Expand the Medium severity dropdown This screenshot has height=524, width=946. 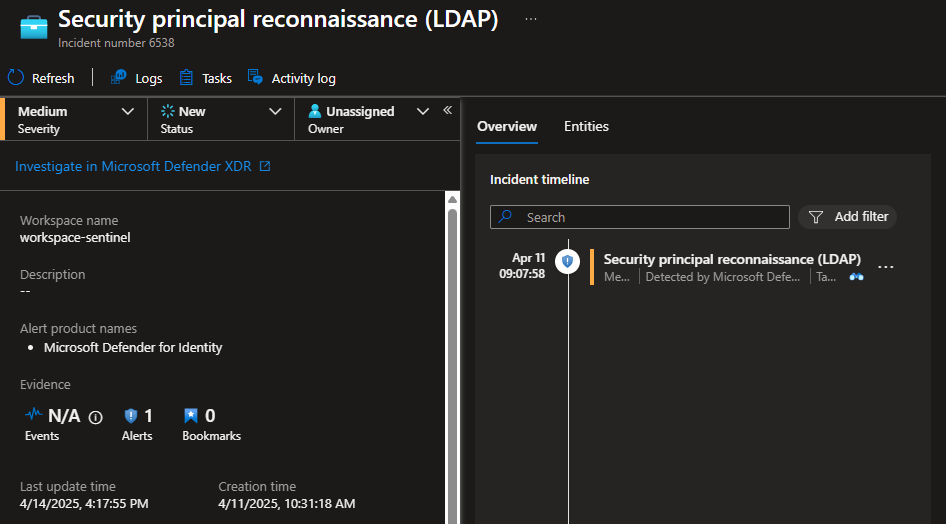(127, 111)
